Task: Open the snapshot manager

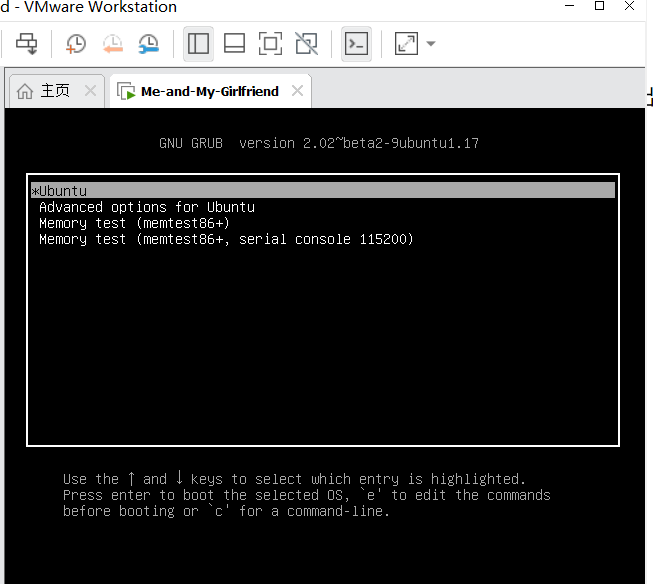Action: pos(148,44)
